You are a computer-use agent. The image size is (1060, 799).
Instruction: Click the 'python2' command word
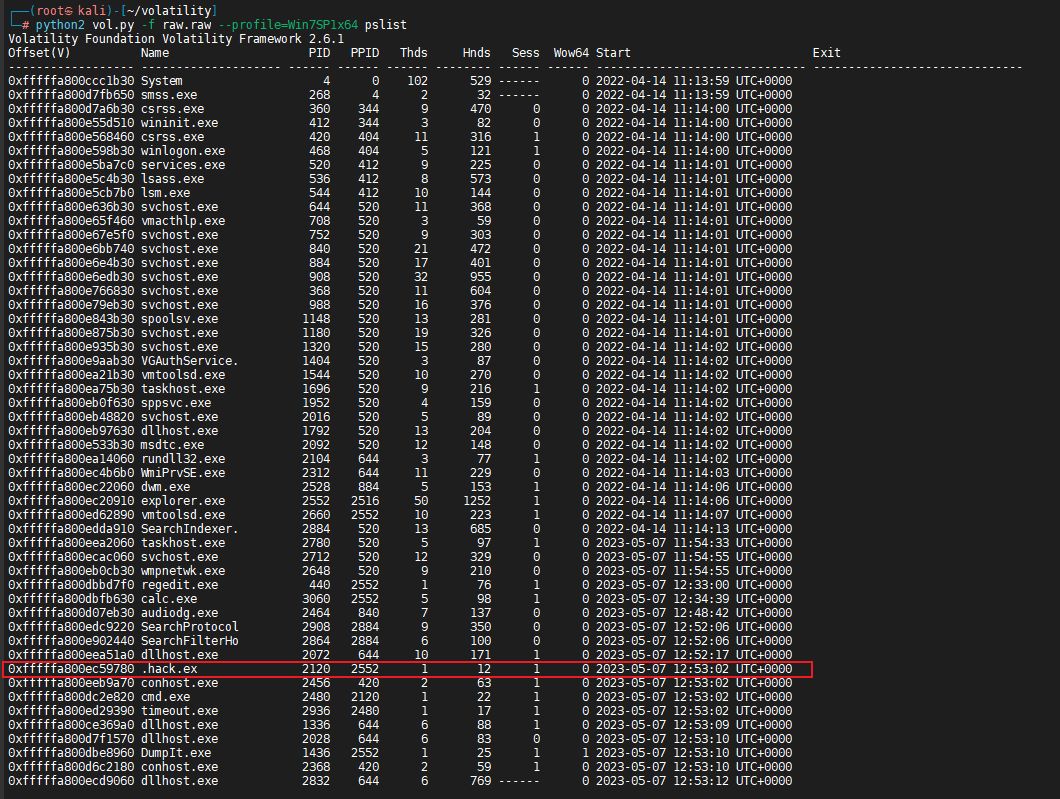click(x=60, y=25)
